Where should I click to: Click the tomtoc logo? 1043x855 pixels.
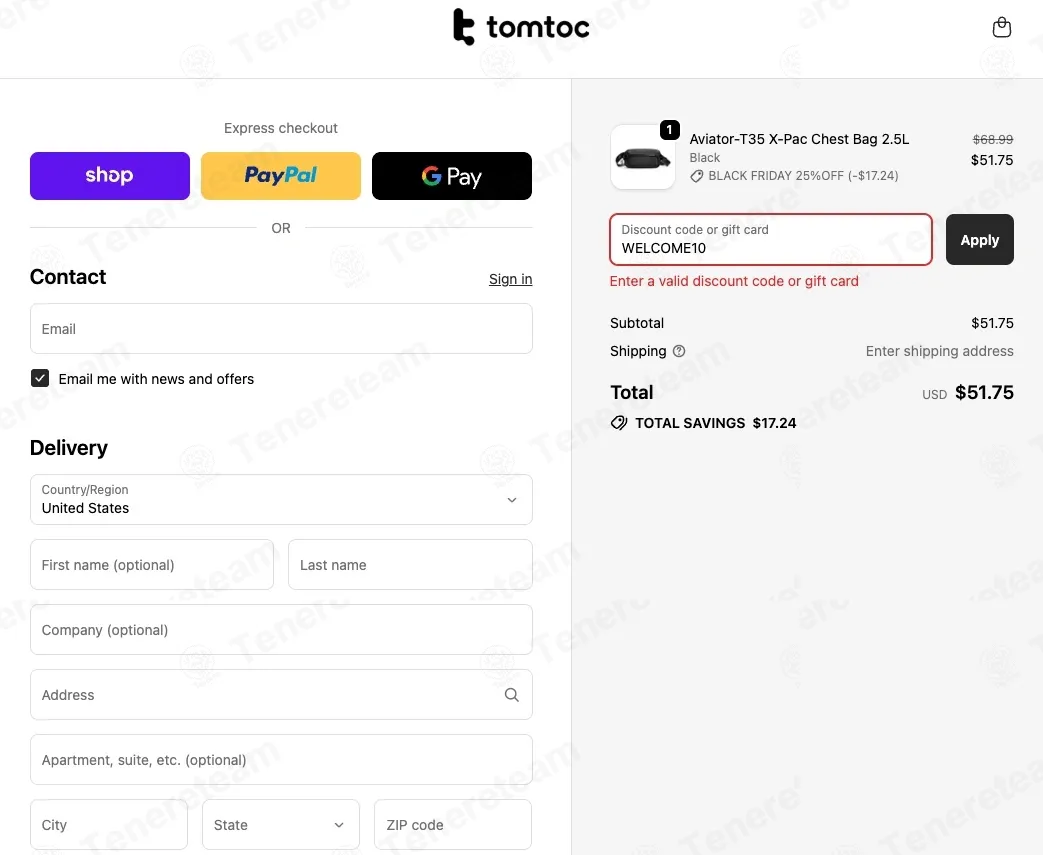(521, 28)
